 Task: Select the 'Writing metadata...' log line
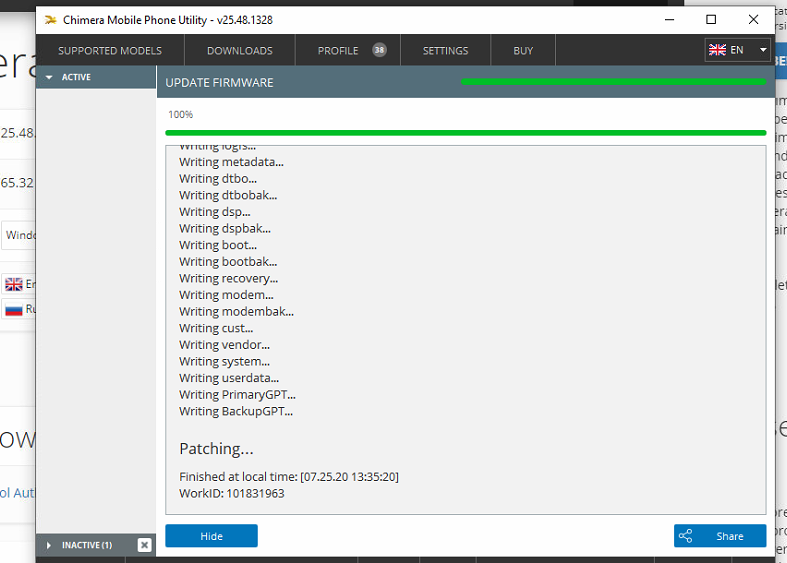[x=231, y=162]
